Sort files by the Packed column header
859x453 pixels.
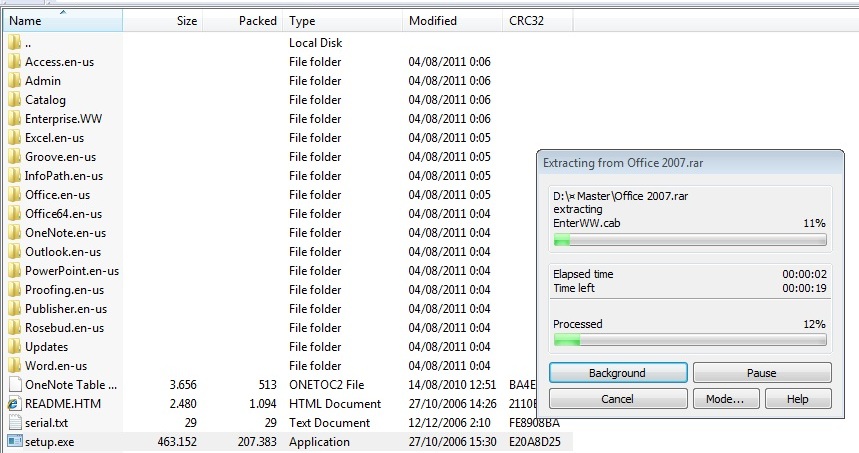pyautogui.click(x=242, y=21)
